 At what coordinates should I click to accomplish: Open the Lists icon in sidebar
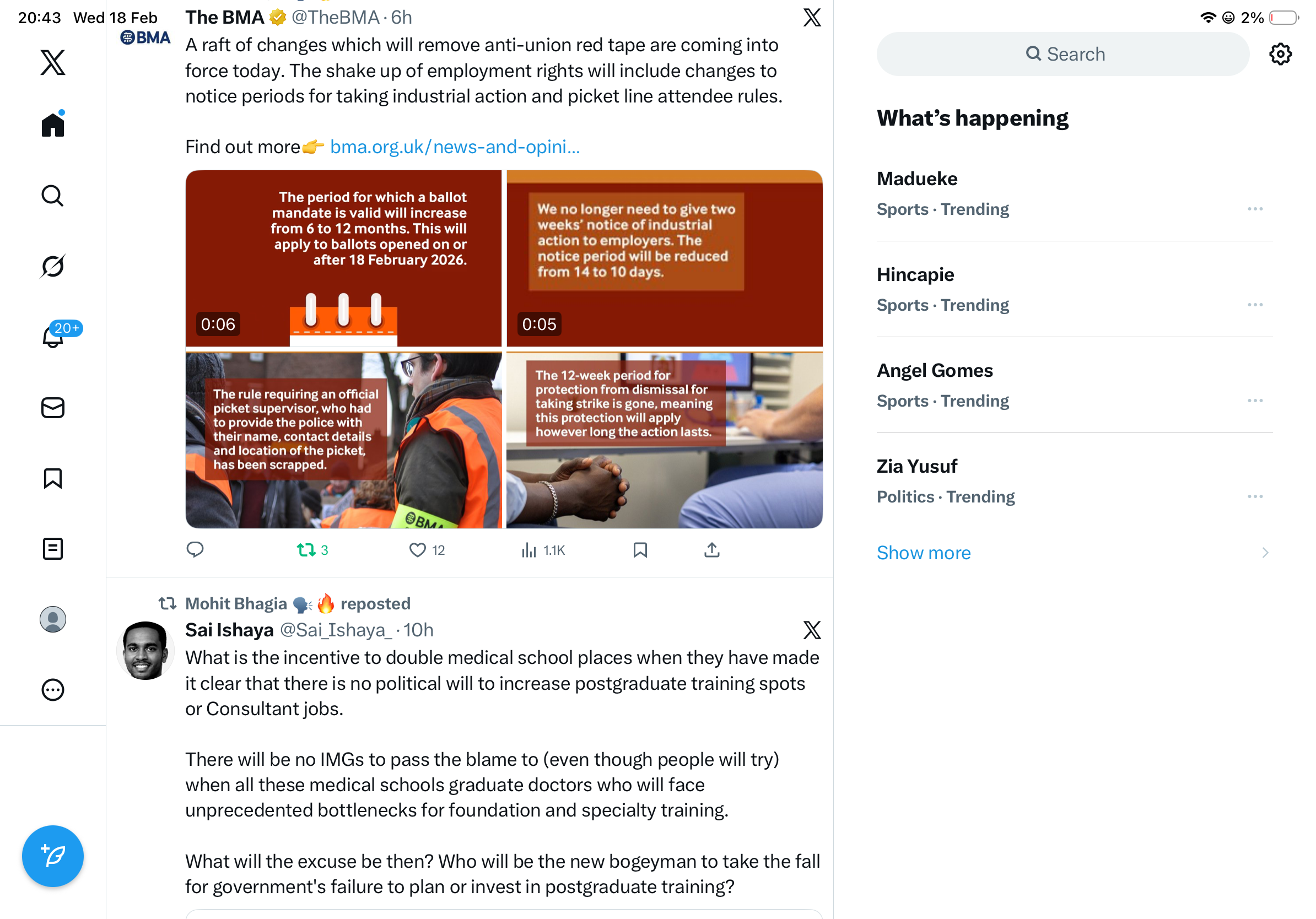coord(53,549)
